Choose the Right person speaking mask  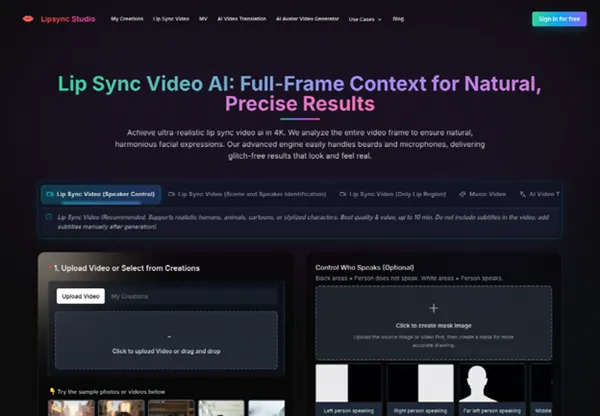[420, 390]
